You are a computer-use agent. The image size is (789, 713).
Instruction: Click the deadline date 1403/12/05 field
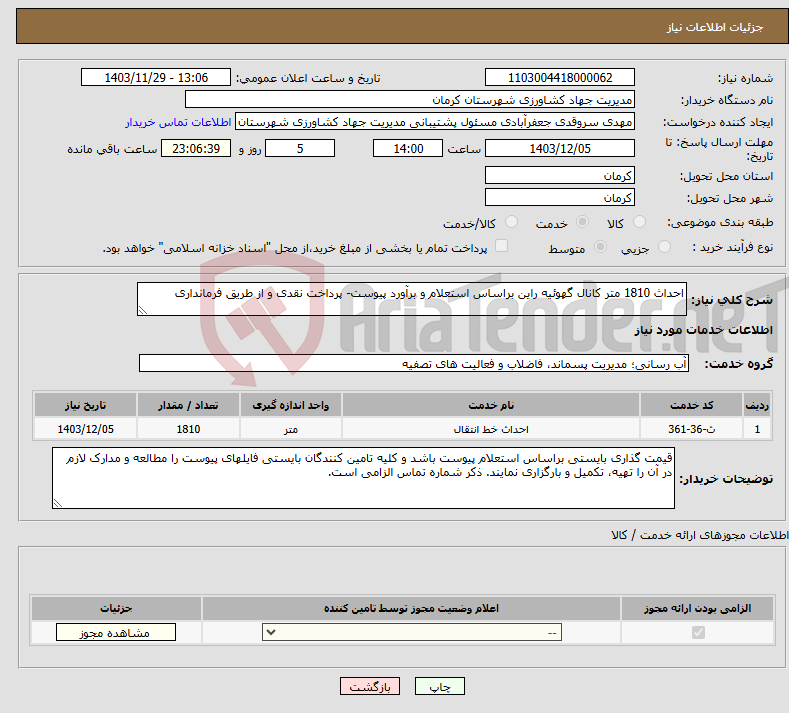(560, 148)
